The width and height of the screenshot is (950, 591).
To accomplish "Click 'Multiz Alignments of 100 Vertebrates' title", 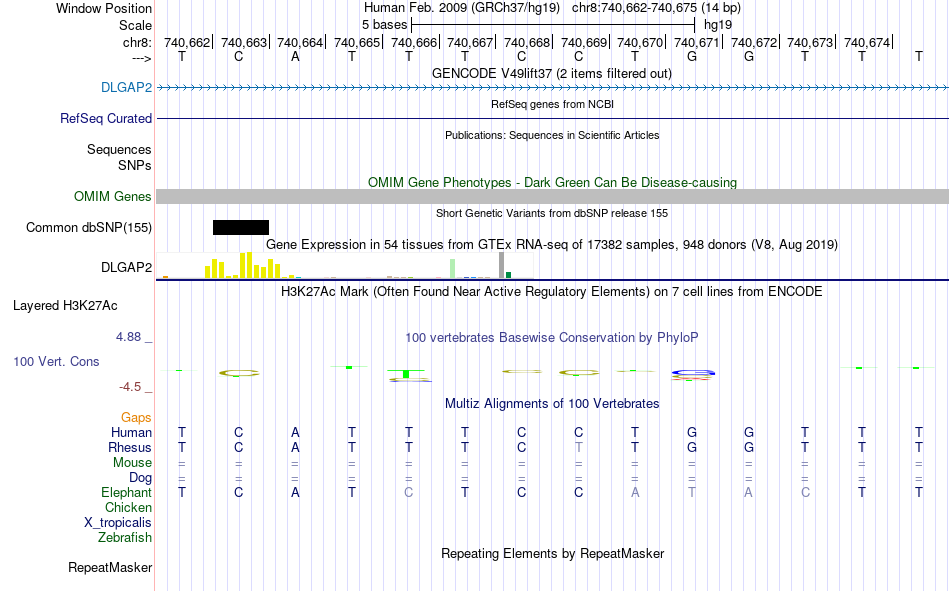I will click(551, 404).
